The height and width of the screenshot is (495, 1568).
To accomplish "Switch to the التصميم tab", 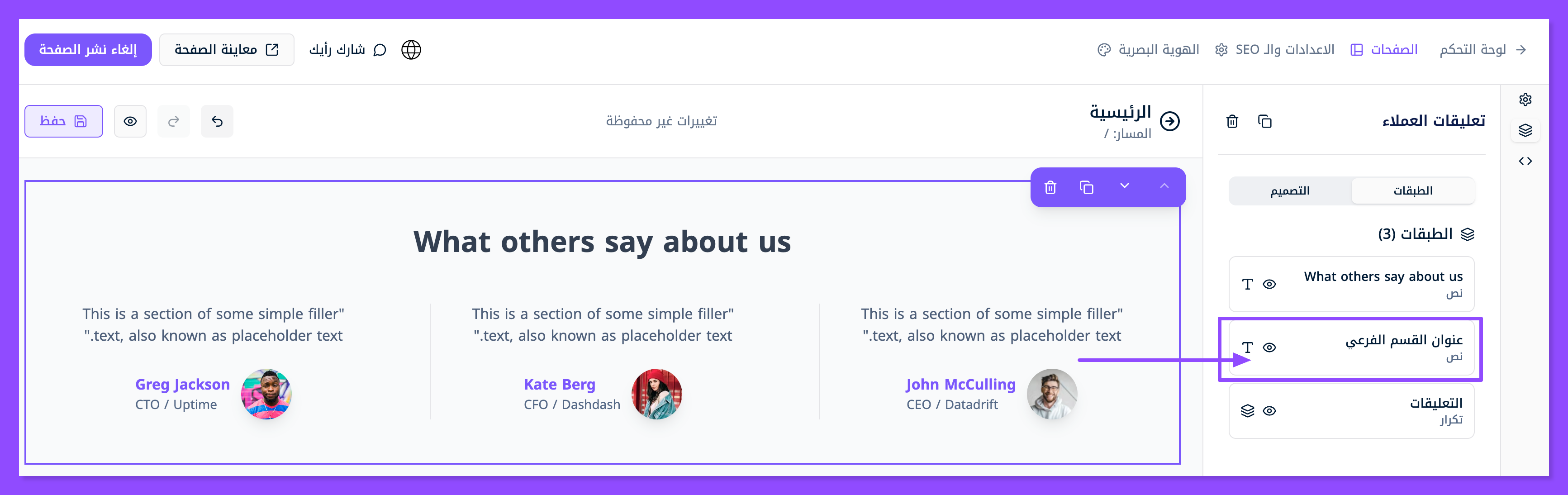I will coord(1290,191).
